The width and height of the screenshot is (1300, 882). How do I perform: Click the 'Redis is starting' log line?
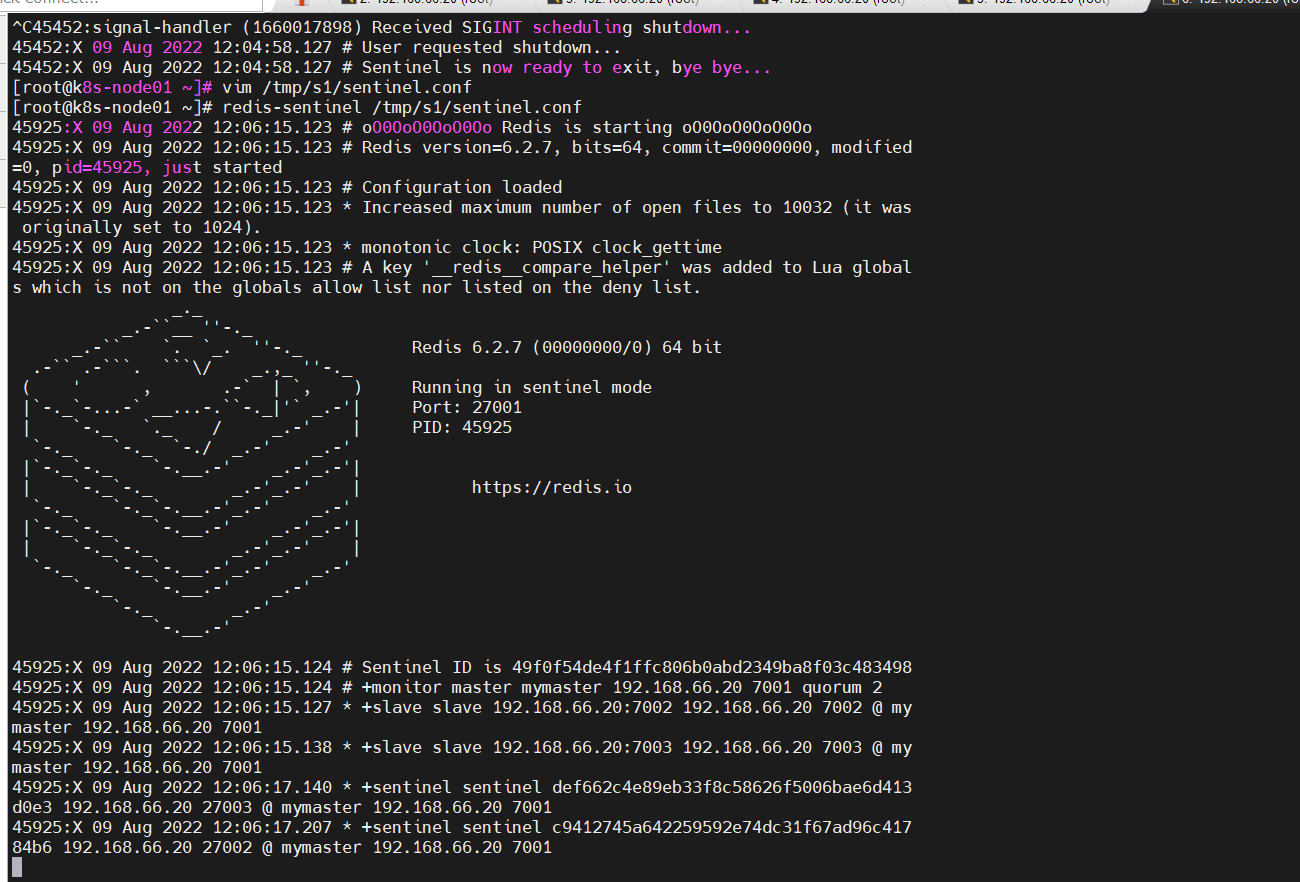[411, 127]
